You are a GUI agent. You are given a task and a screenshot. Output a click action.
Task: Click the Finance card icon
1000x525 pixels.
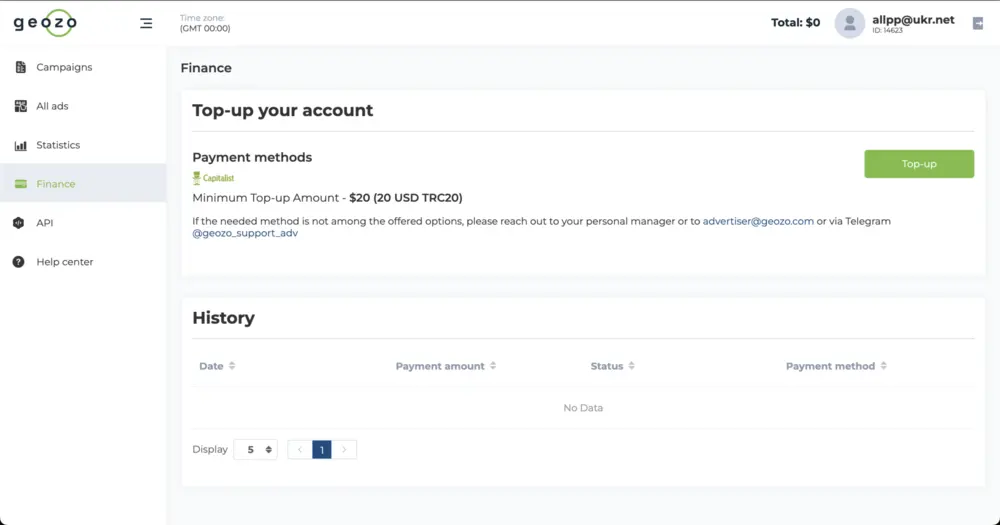coord(20,184)
